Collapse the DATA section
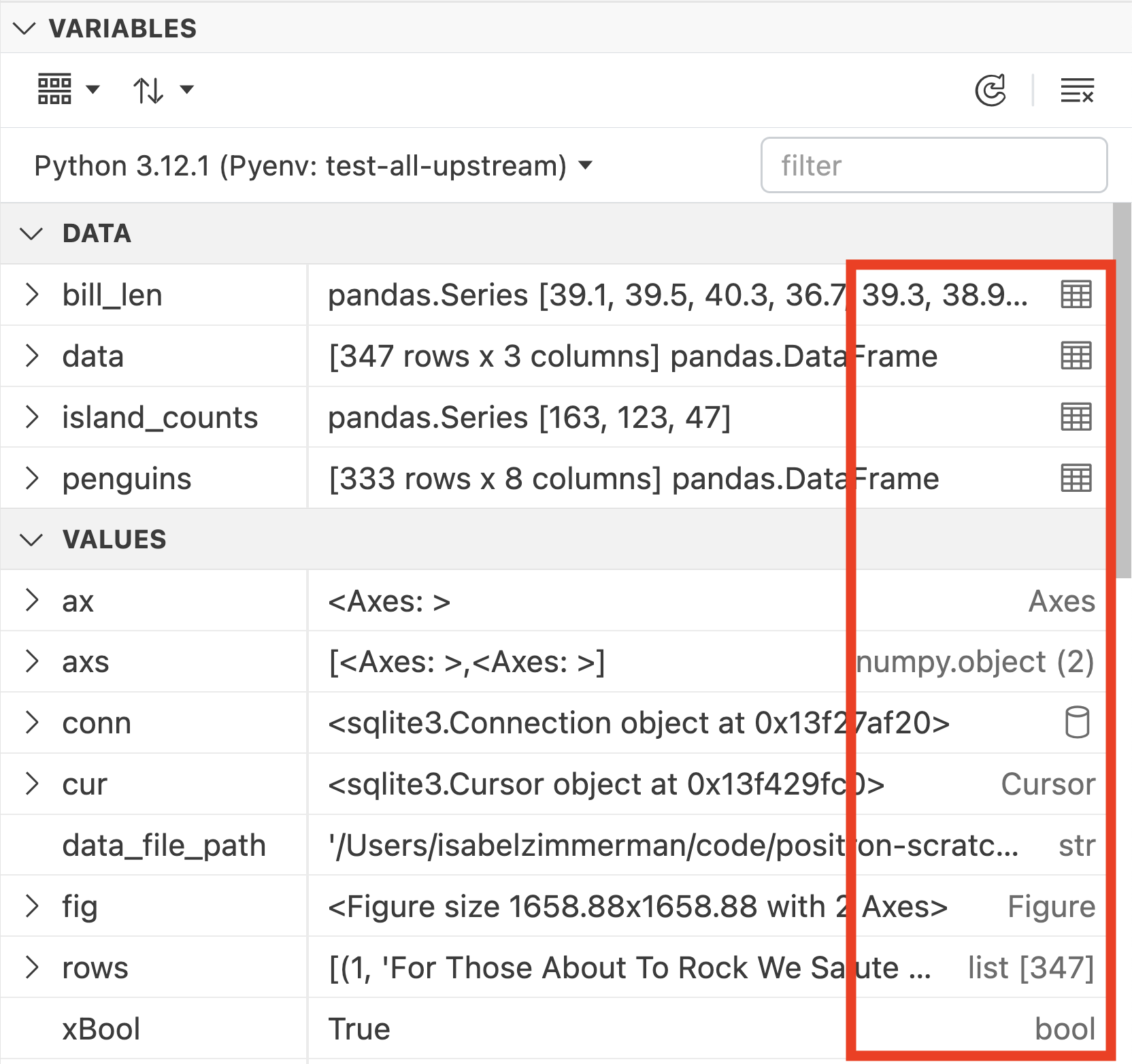The height and width of the screenshot is (1064, 1132). 30,234
